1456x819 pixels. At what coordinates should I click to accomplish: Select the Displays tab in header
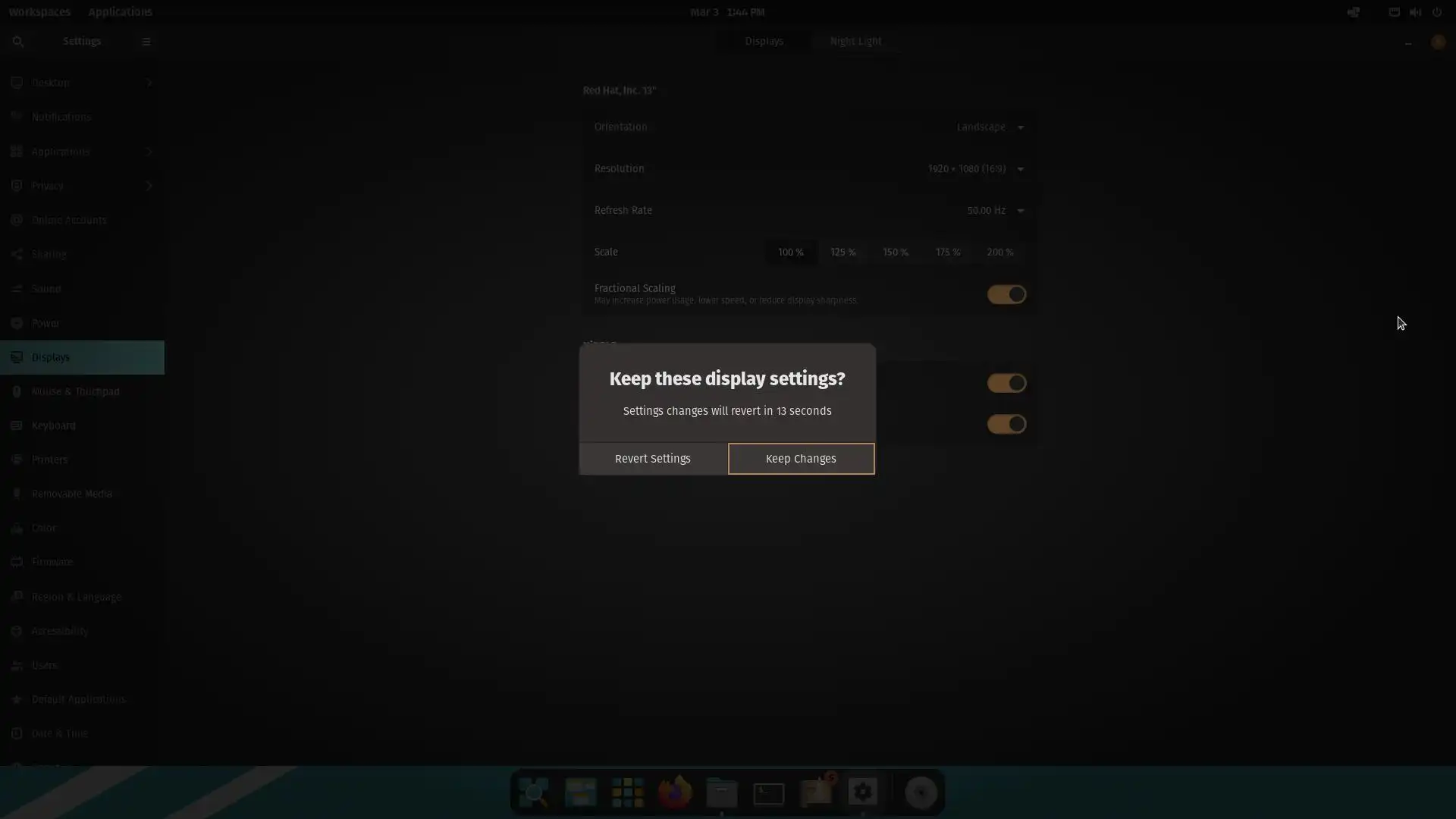[764, 41]
